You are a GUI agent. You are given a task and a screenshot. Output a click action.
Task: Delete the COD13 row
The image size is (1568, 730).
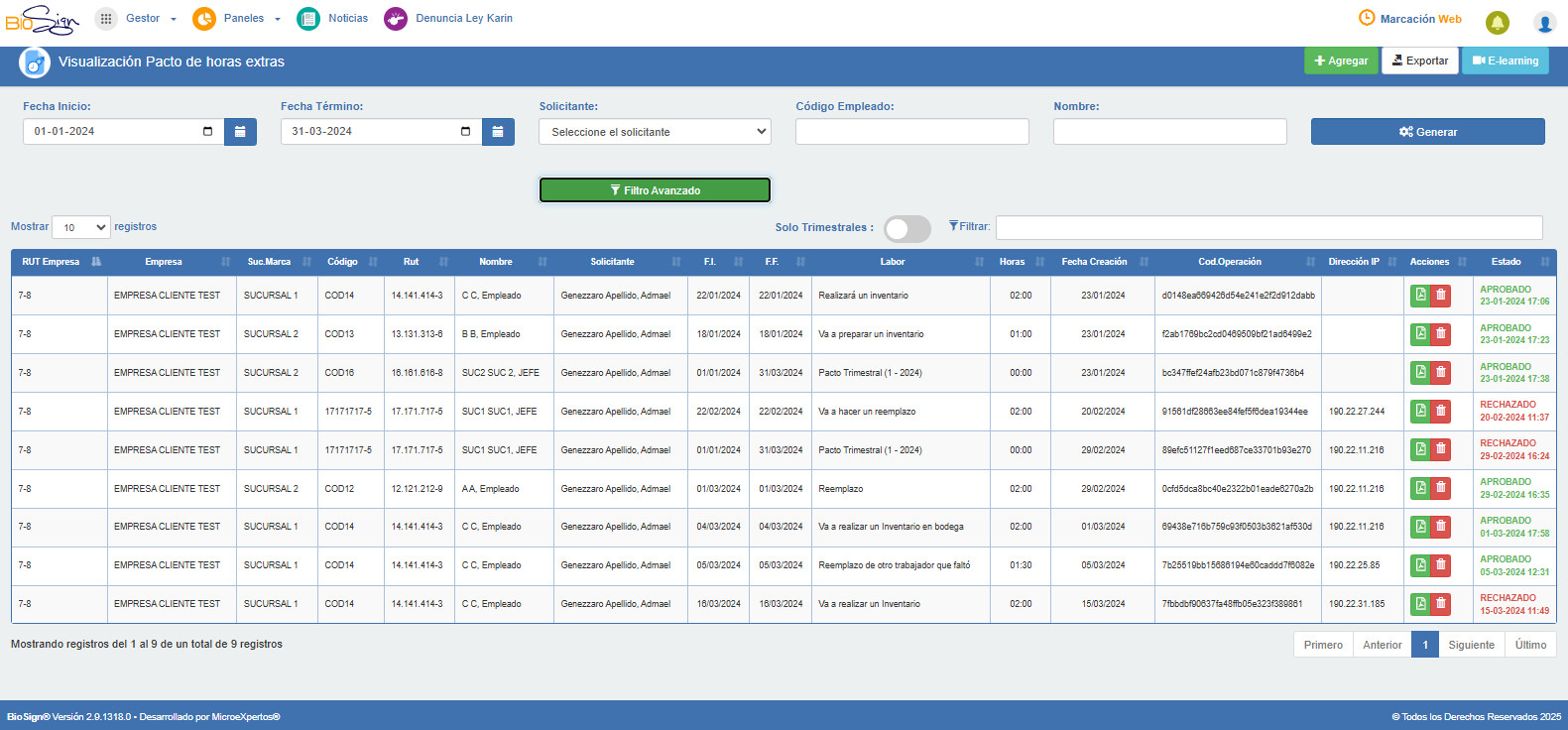pos(1441,333)
